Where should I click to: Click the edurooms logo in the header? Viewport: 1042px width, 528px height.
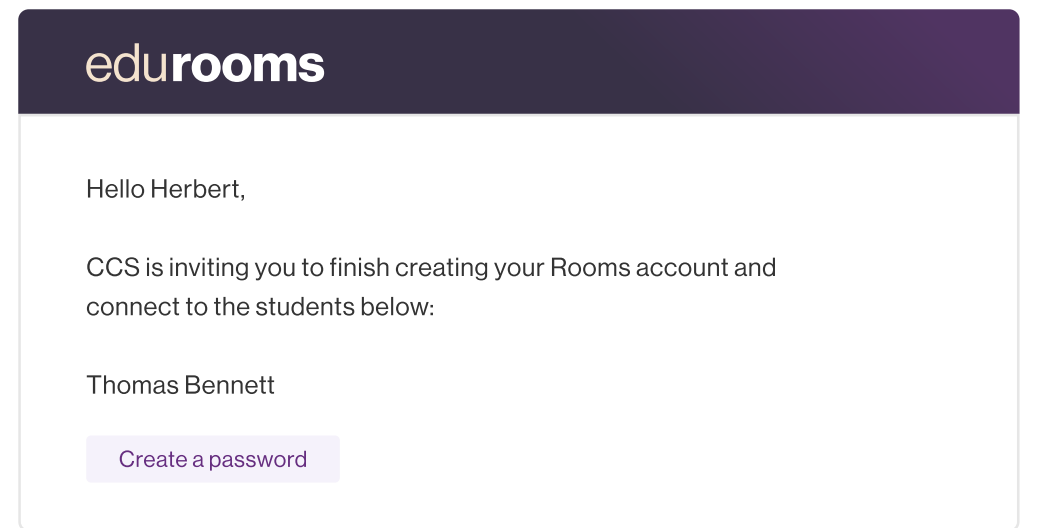[205, 65]
